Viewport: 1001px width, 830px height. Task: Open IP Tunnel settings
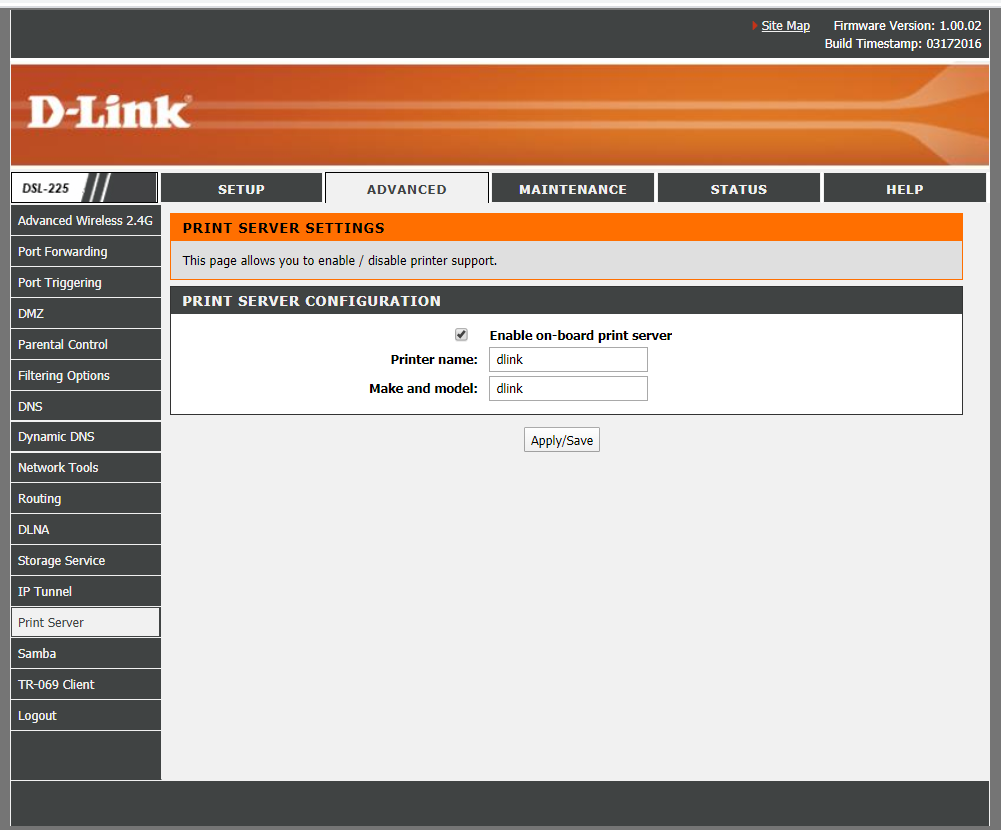point(86,591)
